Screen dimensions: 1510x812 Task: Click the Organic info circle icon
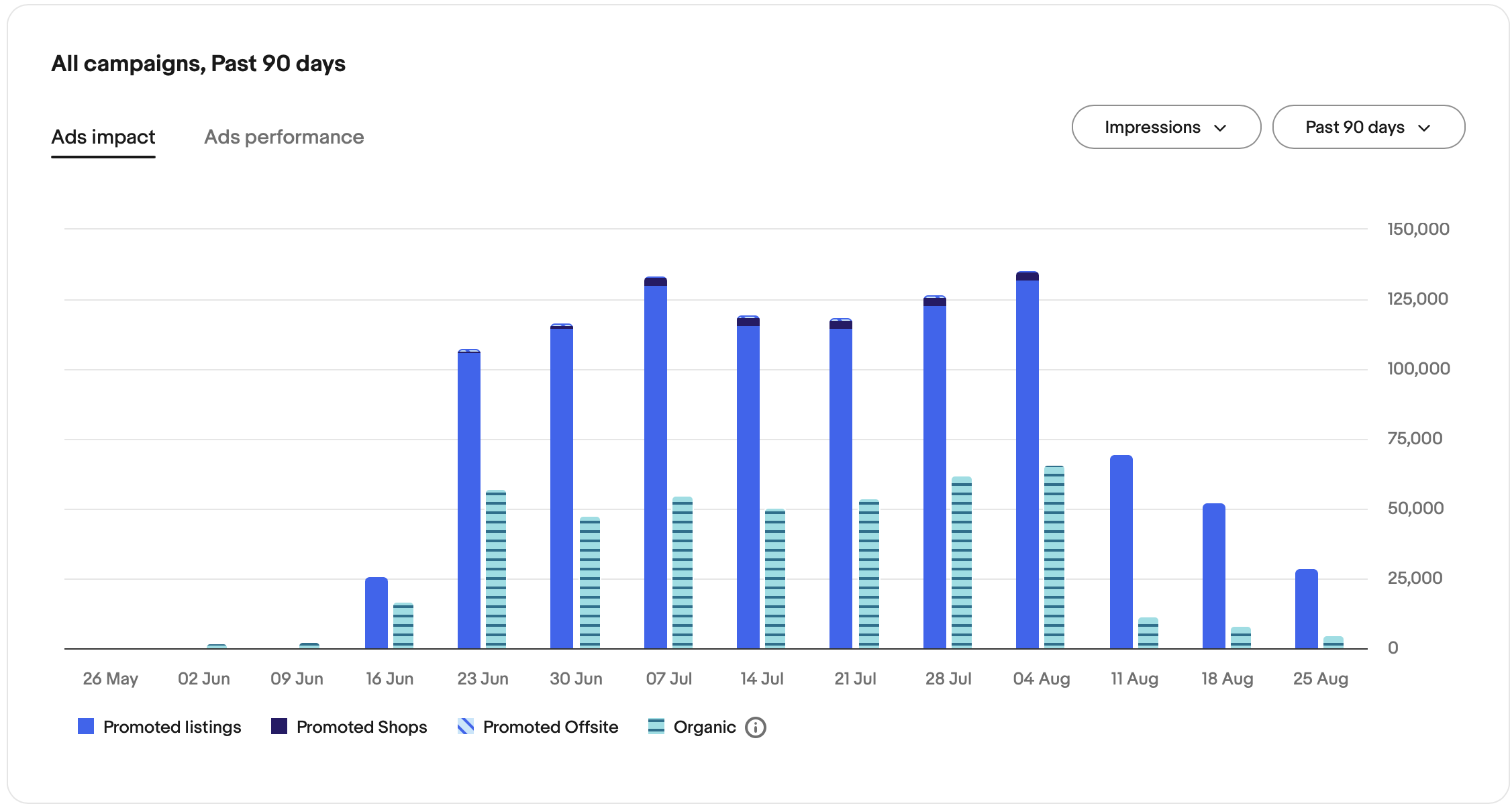click(755, 727)
